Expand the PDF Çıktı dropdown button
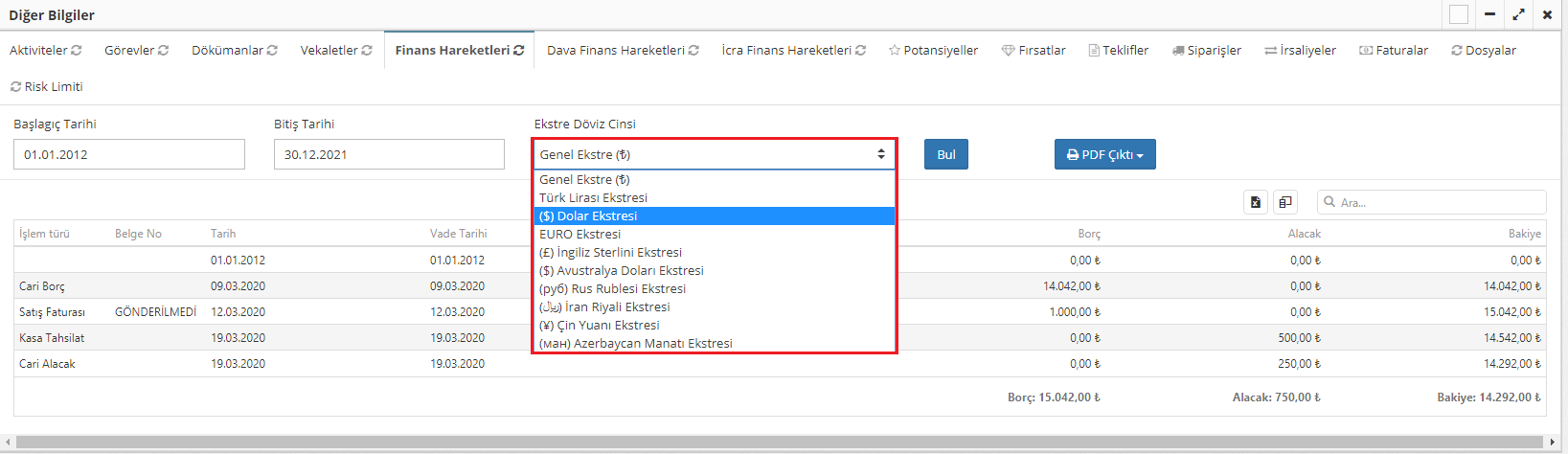The image size is (1568, 454). (1105, 154)
